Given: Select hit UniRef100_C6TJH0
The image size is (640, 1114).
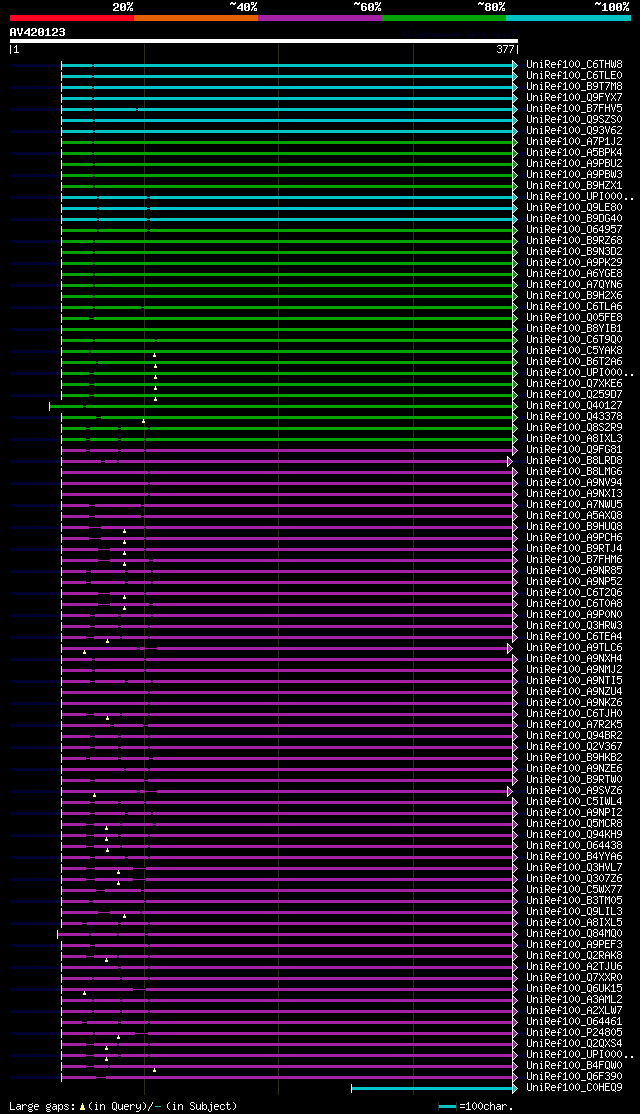Looking at the screenshot, I should point(575,714).
